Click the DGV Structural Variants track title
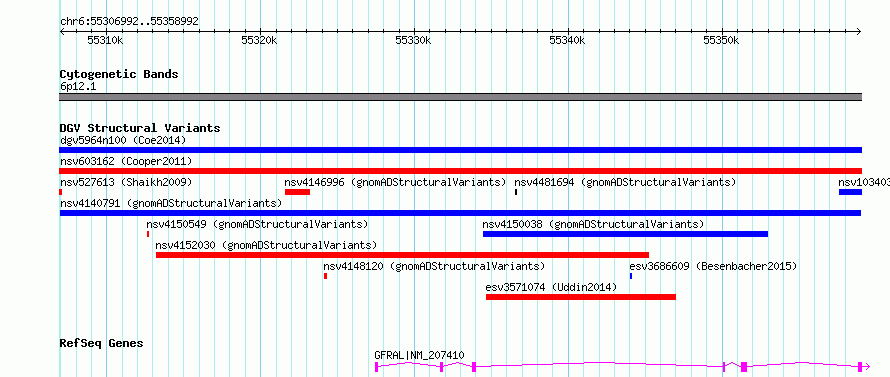 click(140, 128)
